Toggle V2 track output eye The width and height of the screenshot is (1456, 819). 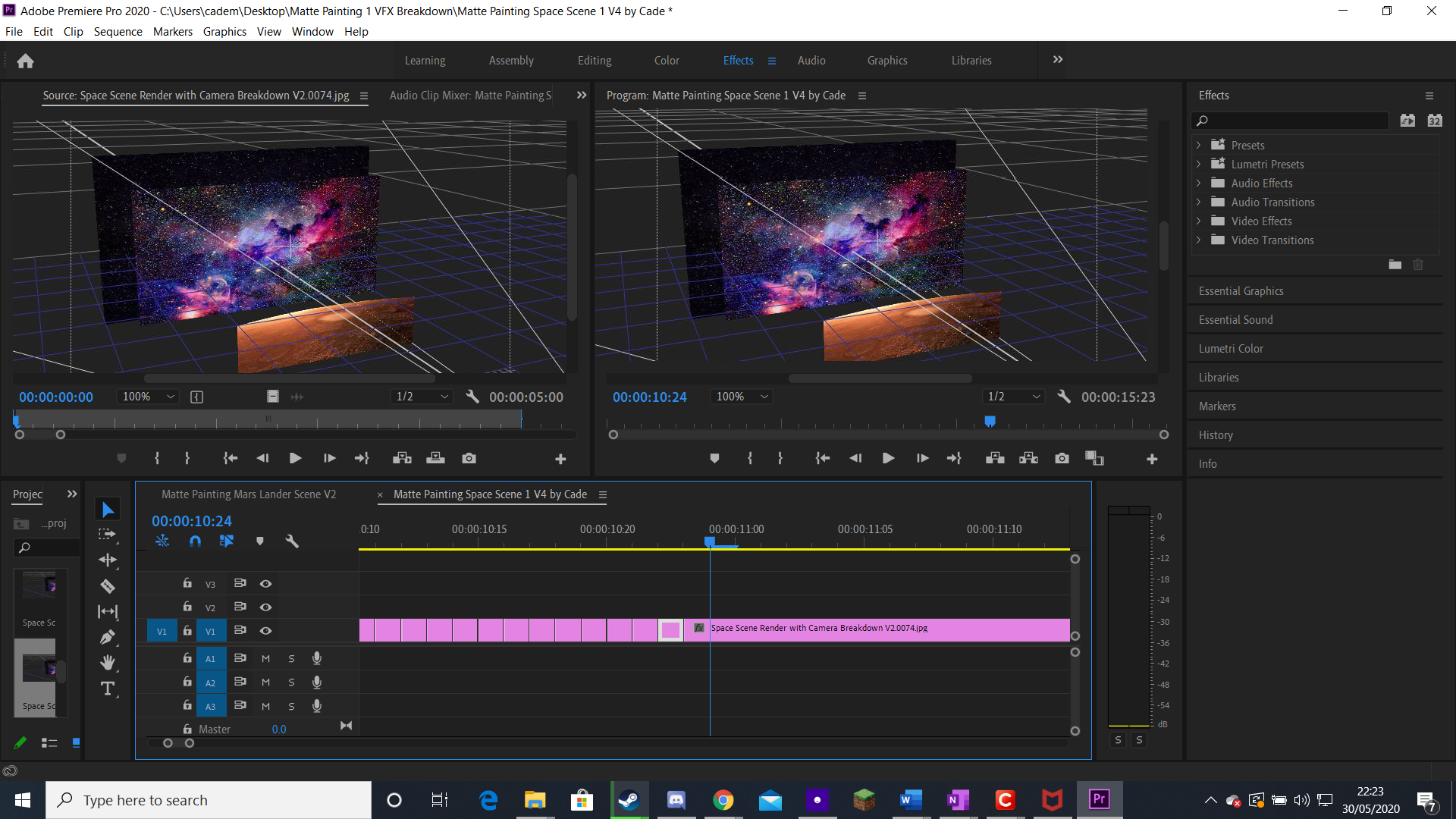(x=265, y=607)
